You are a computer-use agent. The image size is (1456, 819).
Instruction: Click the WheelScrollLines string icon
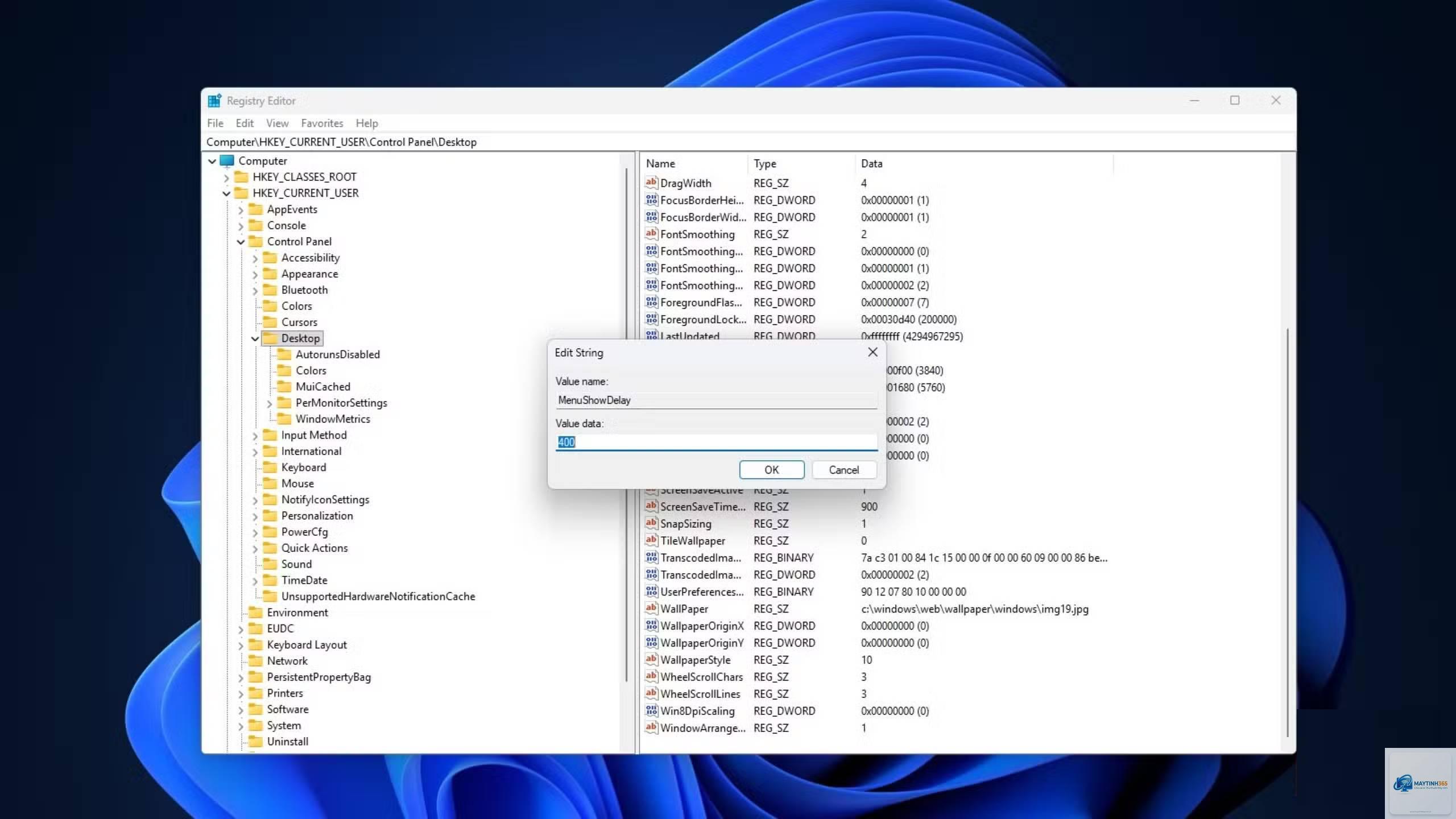(x=651, y=694)
